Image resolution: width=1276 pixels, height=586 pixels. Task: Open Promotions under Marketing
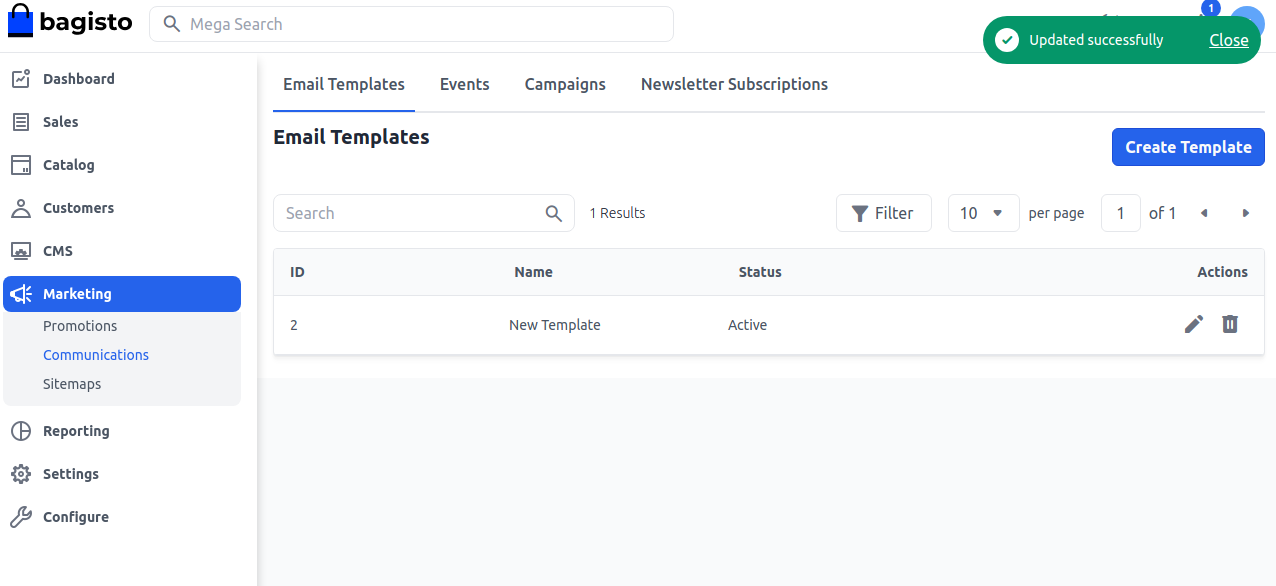(x=80, y=326)
